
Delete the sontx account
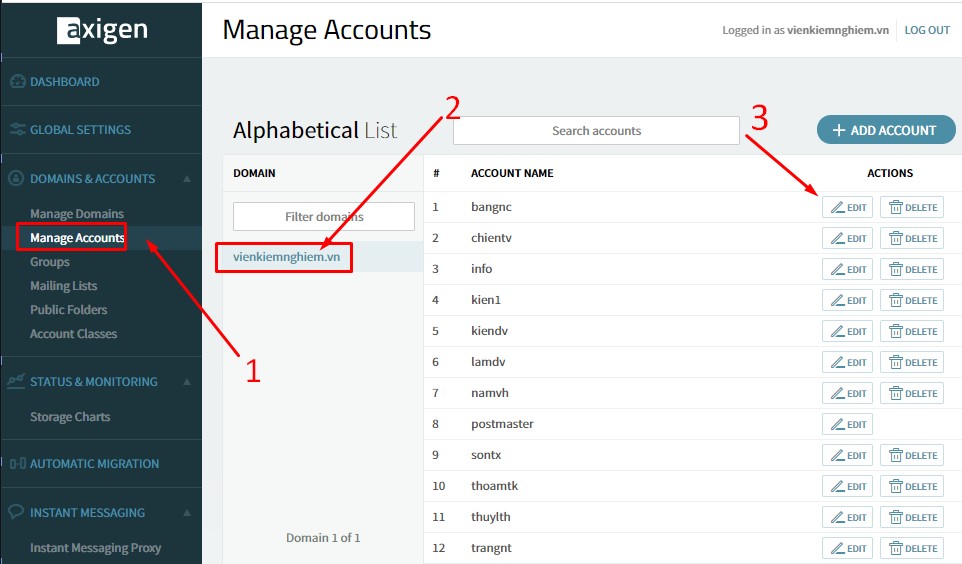click(912, 455)
